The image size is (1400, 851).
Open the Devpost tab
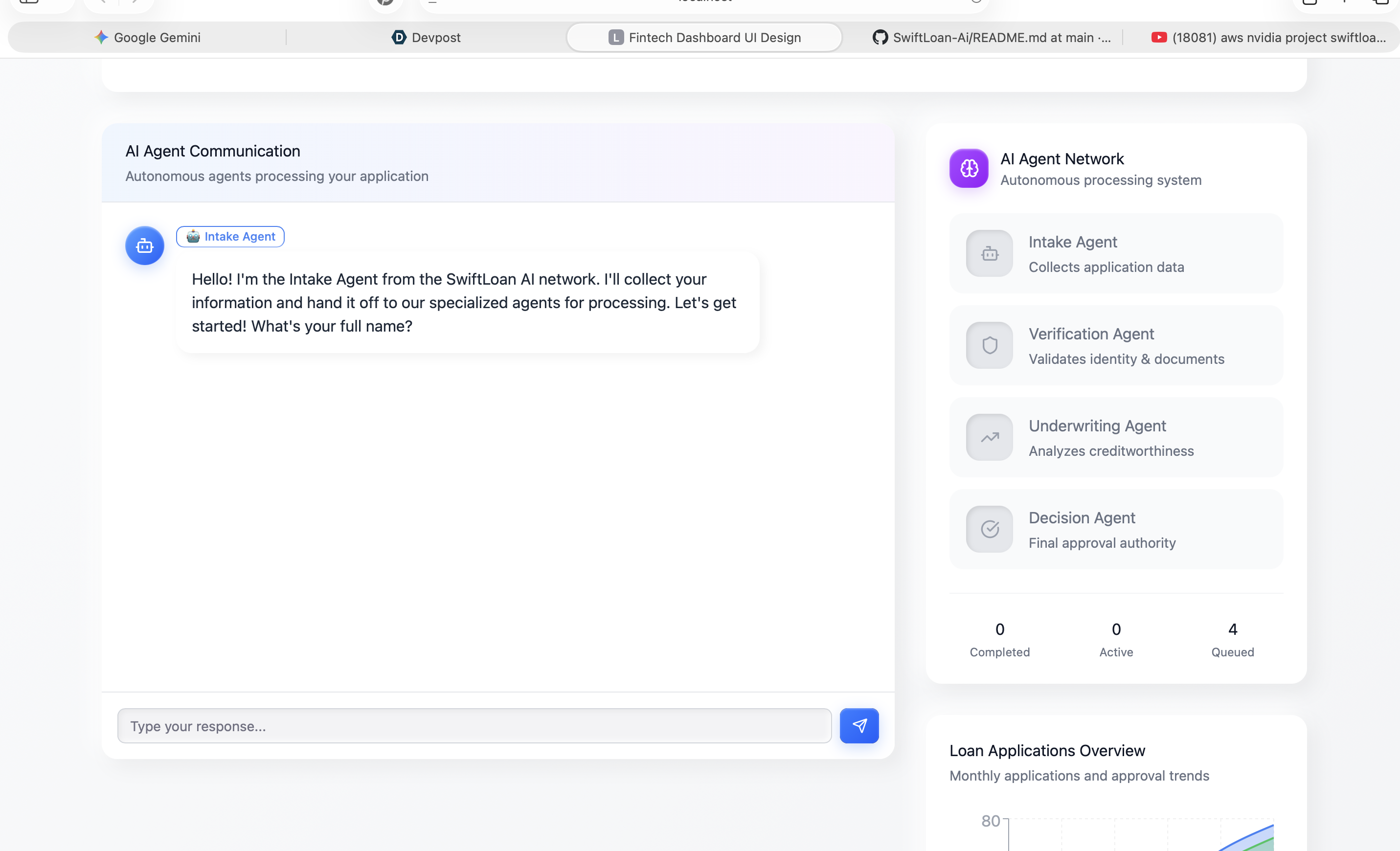tap(426, 38)
